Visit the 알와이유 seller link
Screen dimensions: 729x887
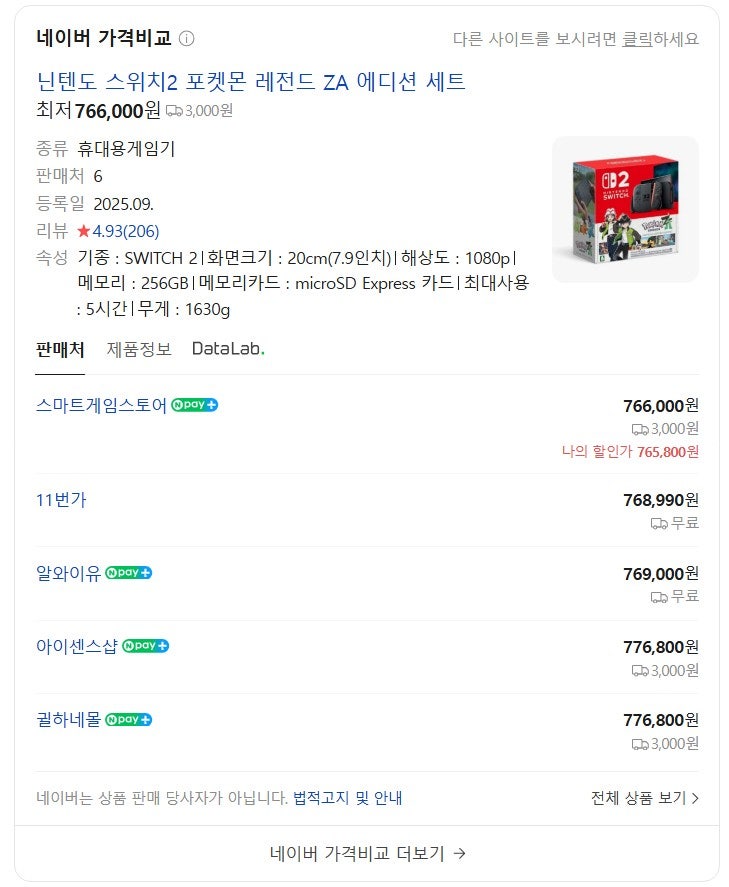68,573
